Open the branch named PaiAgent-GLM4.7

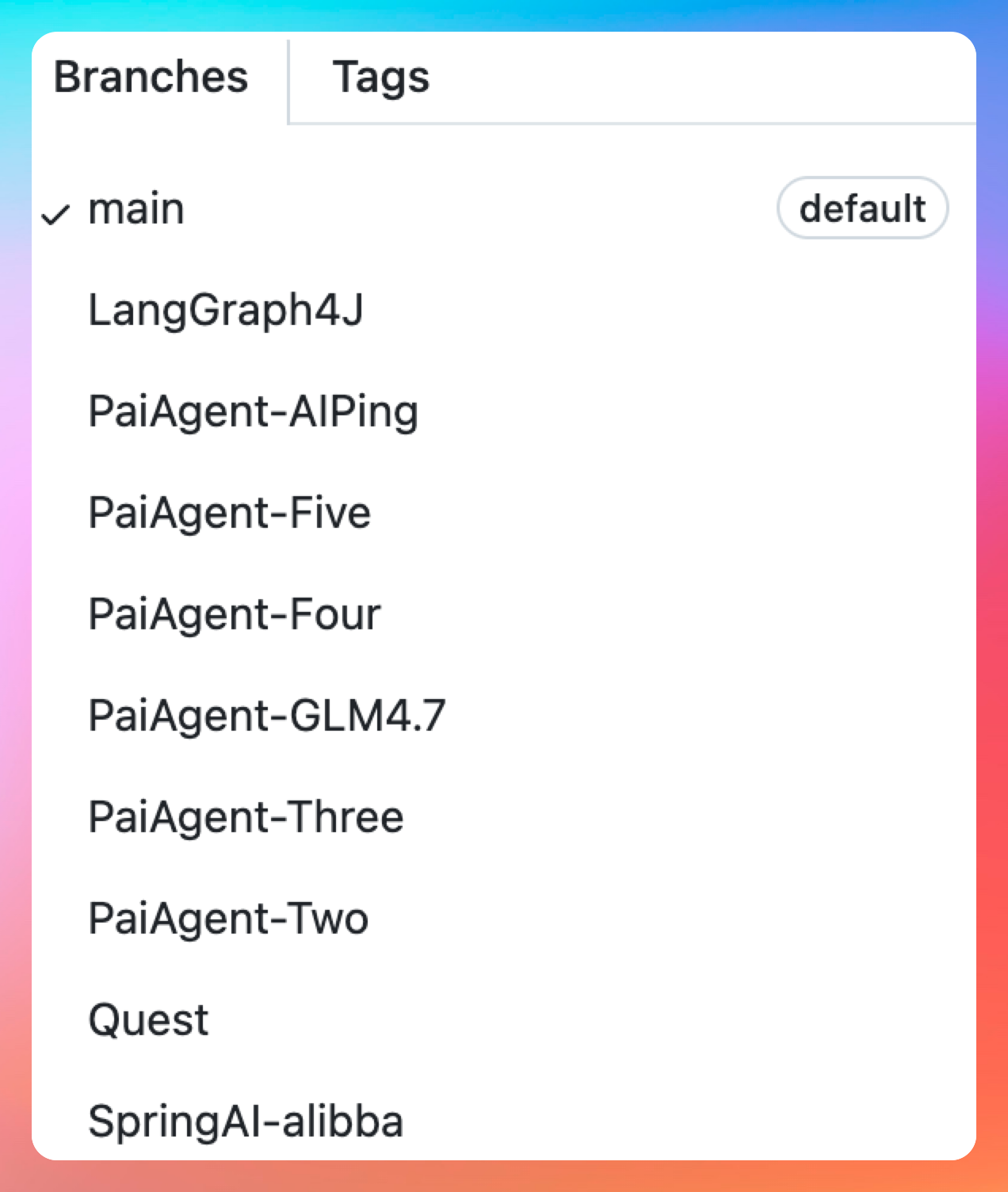coord(267,716)
